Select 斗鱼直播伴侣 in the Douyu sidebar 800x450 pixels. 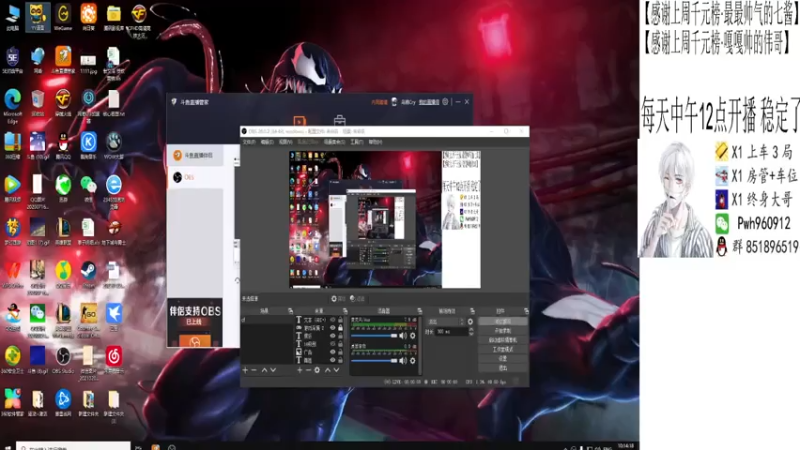click(x=195, y=155)
